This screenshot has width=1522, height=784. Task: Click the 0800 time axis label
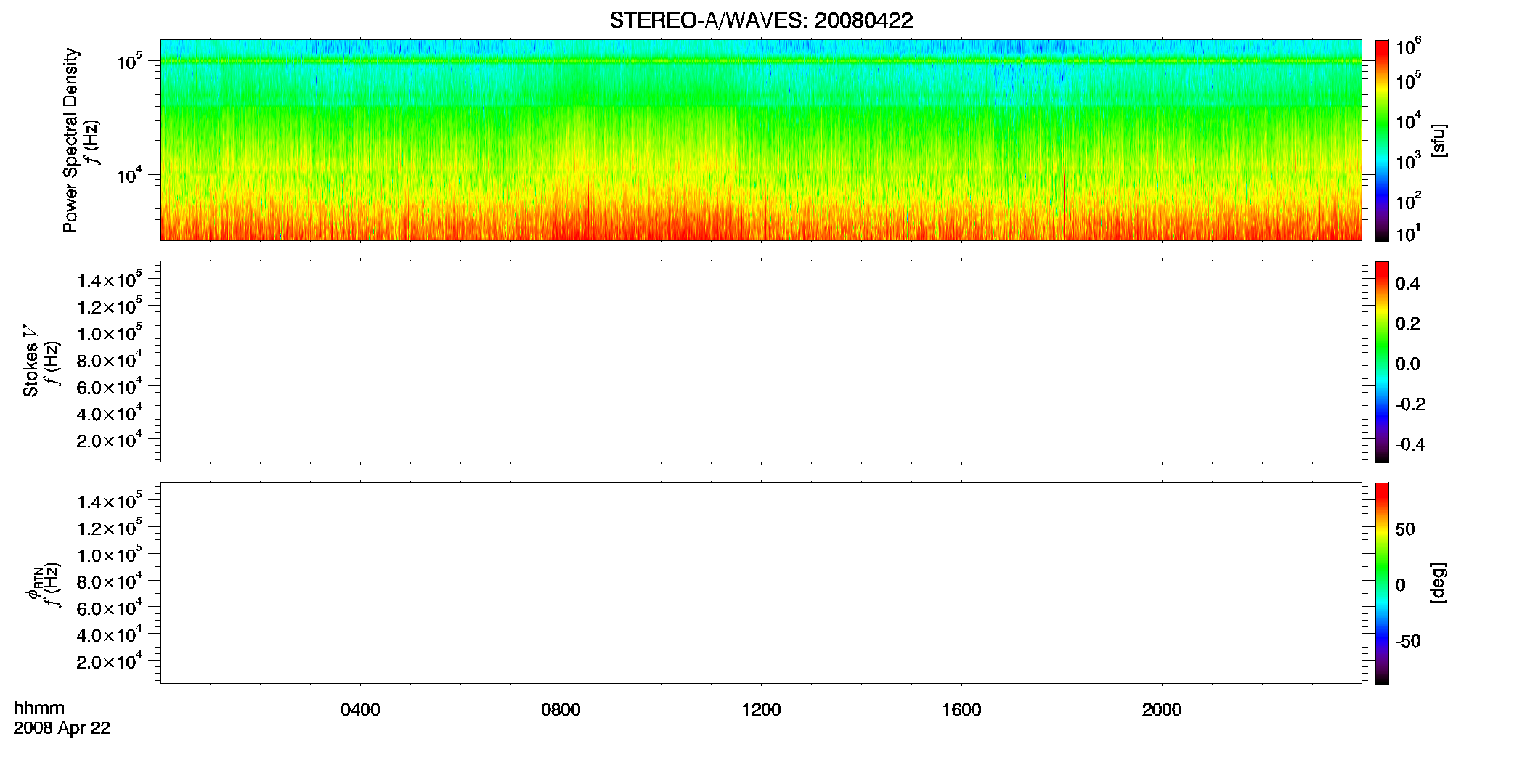[561, 710]
